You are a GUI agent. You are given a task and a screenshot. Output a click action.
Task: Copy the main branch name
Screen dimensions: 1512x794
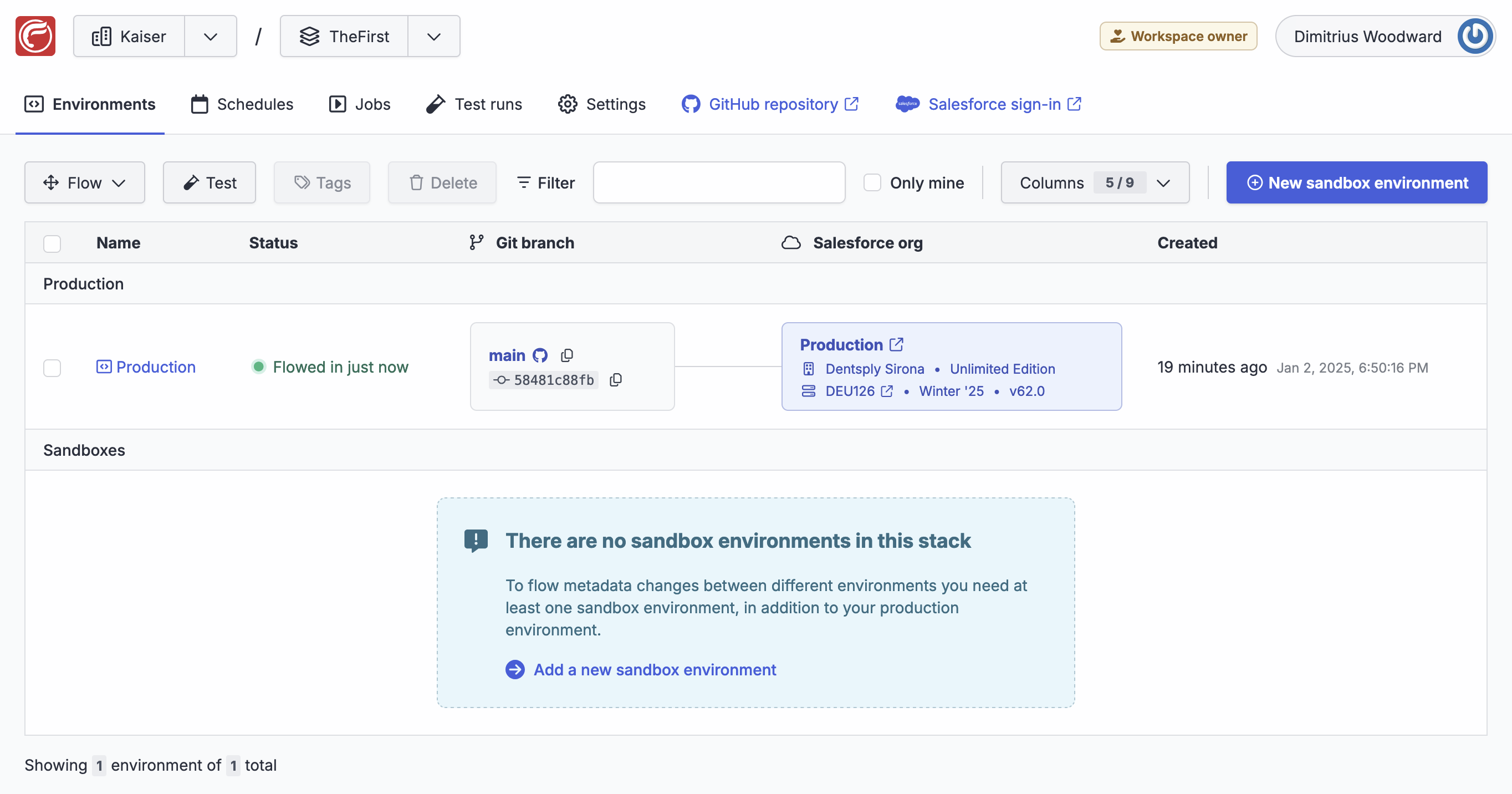click(x=567, y=355)
